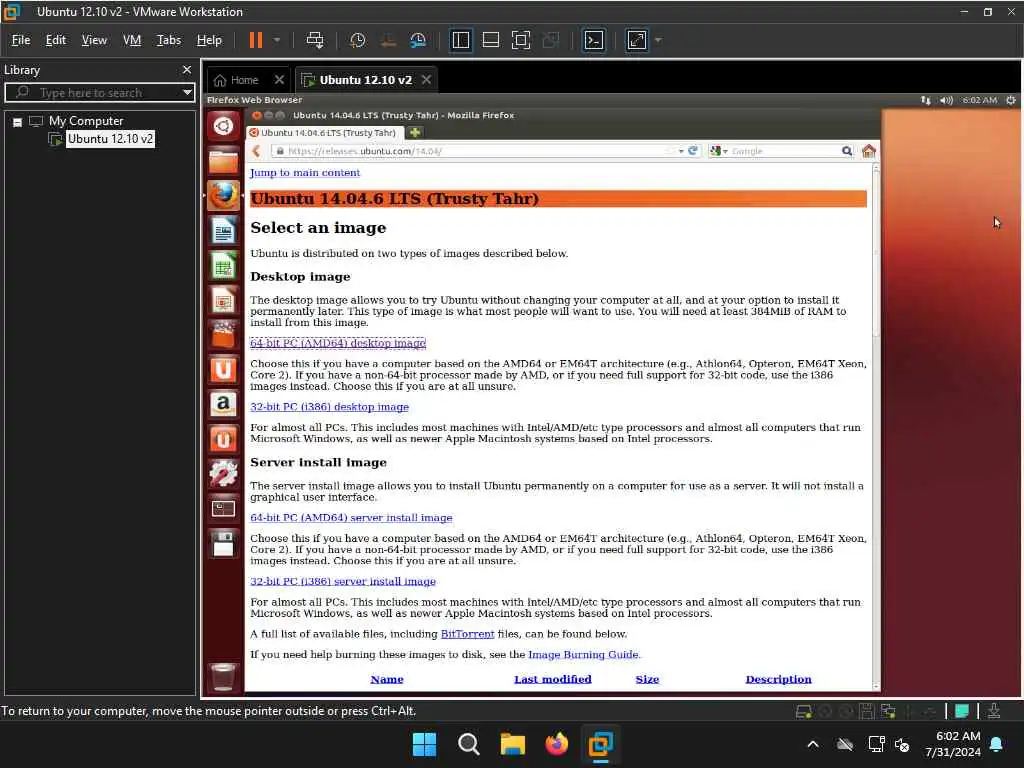Open the floppy disk launcher icon
Image resolution: width=1024 pixels, height=768 pixels.
point(223,543)
